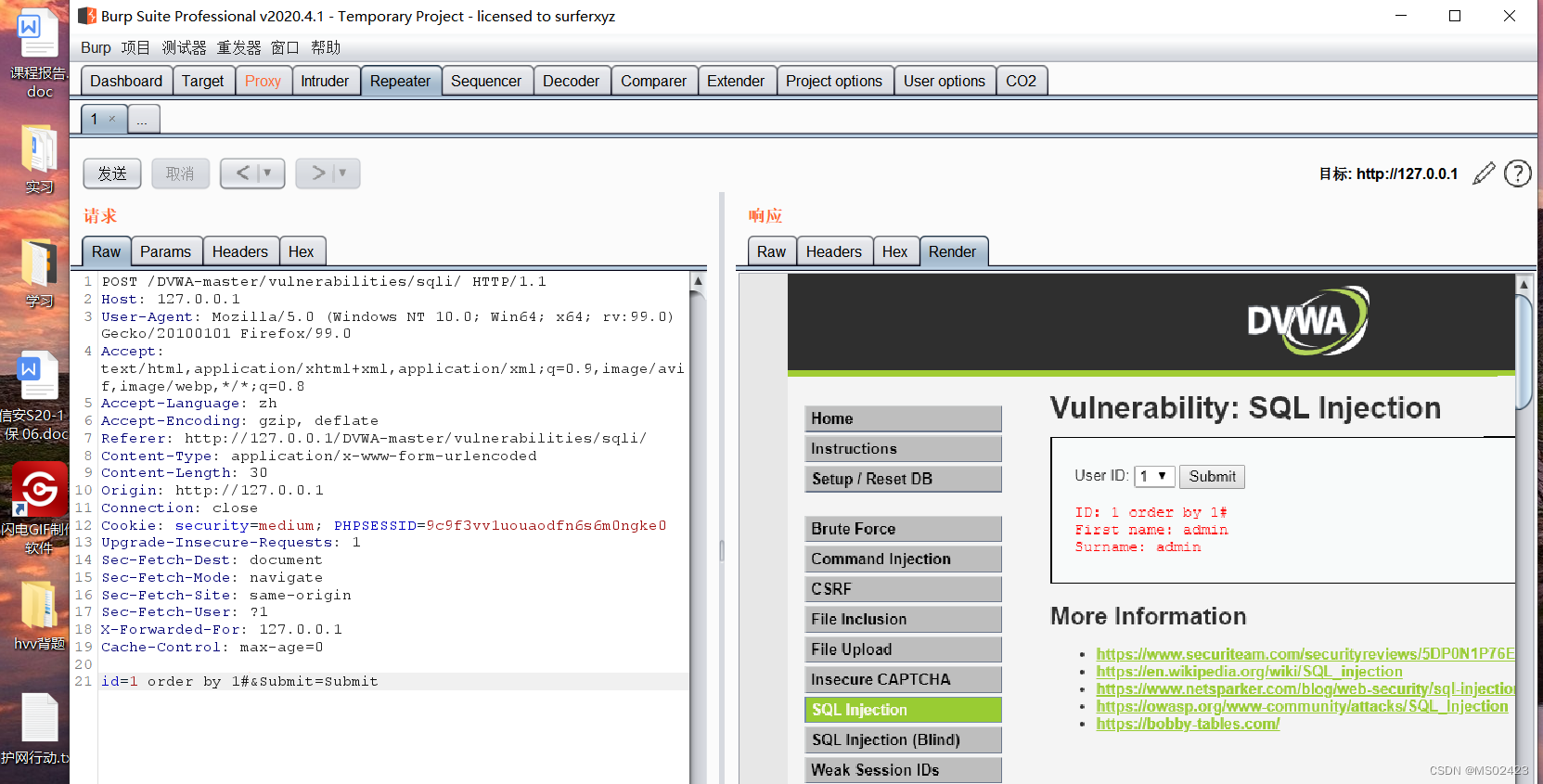Open the CO2 extension tab
Viewport: 1543px width, 784px height.
pos(1021,81)
